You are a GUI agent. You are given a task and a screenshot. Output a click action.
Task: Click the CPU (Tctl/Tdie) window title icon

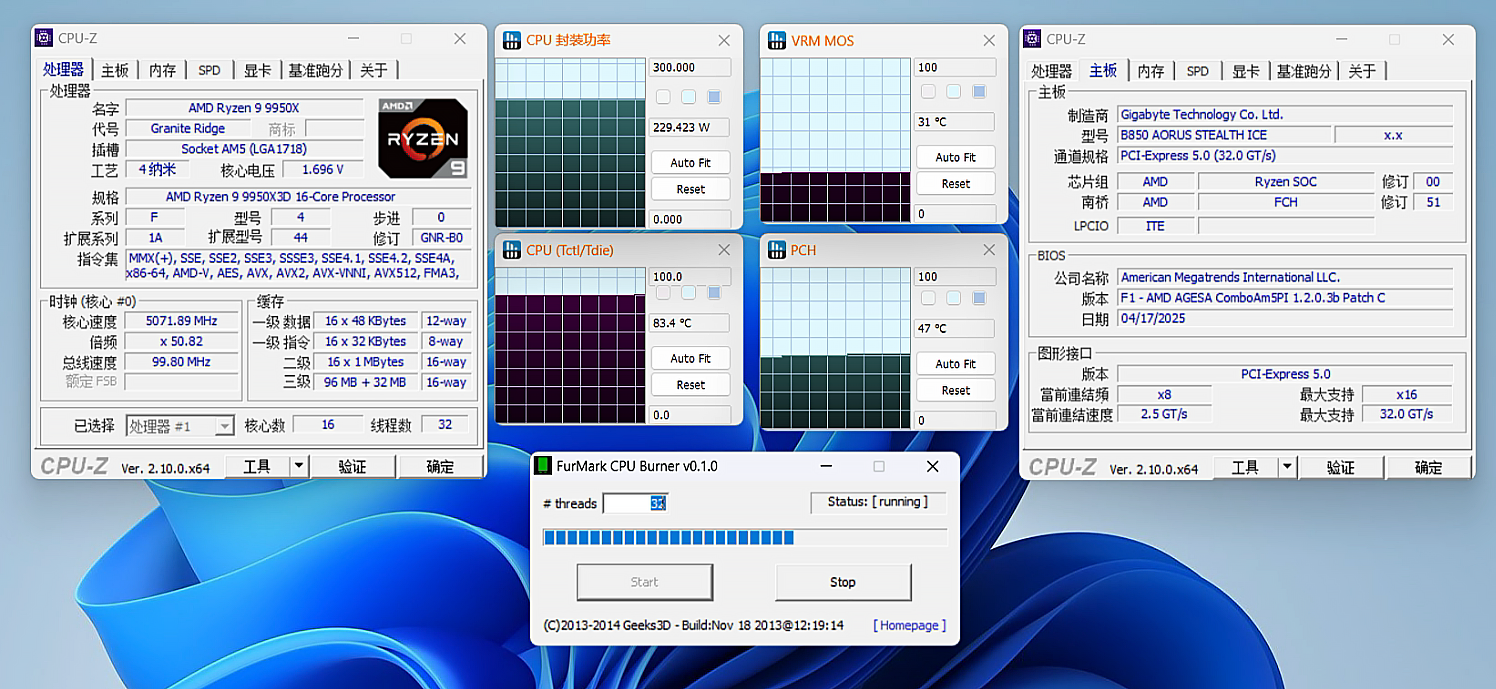[x=511, y=250]
